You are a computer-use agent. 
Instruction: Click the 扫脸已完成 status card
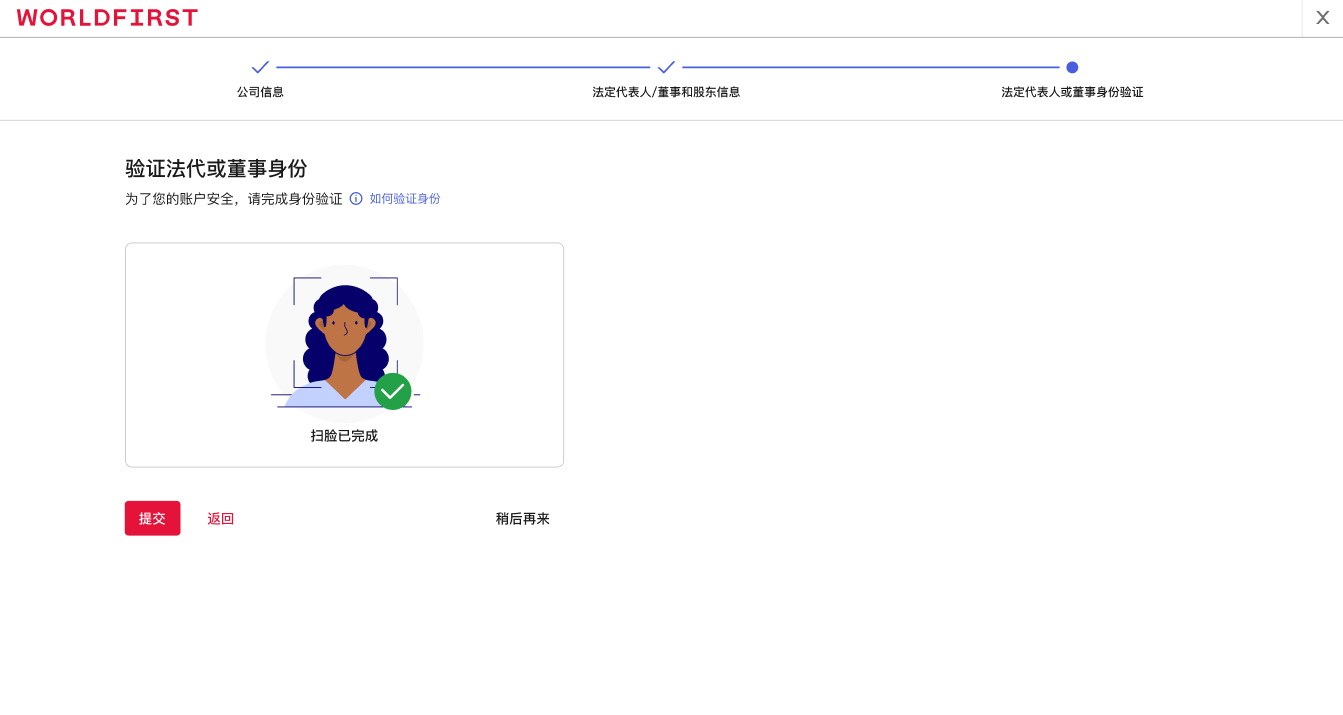(344, 354)
